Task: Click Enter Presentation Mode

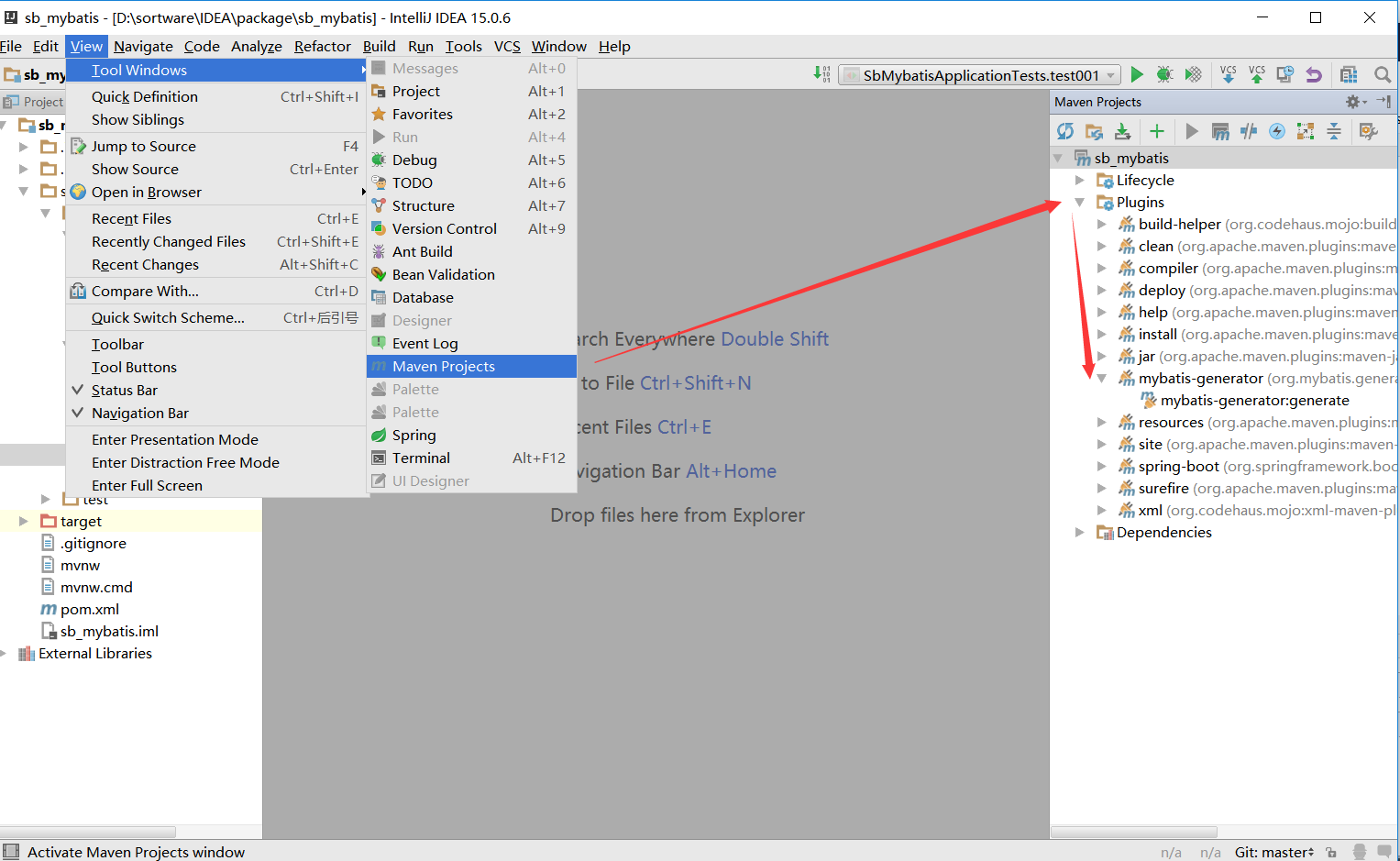Action: [216, 439]
